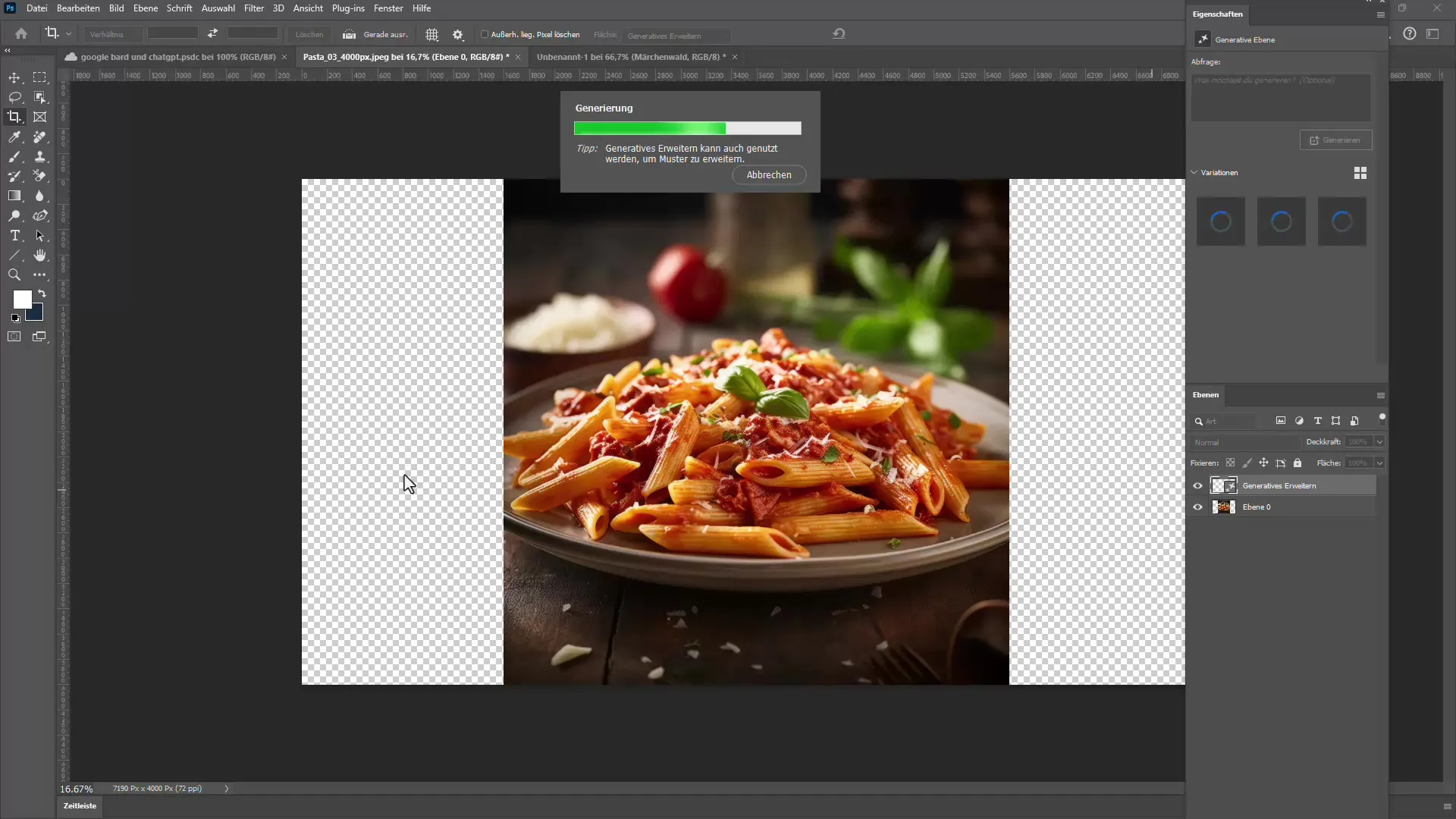
Task: Open Datei menu
Action: [35, 8]
